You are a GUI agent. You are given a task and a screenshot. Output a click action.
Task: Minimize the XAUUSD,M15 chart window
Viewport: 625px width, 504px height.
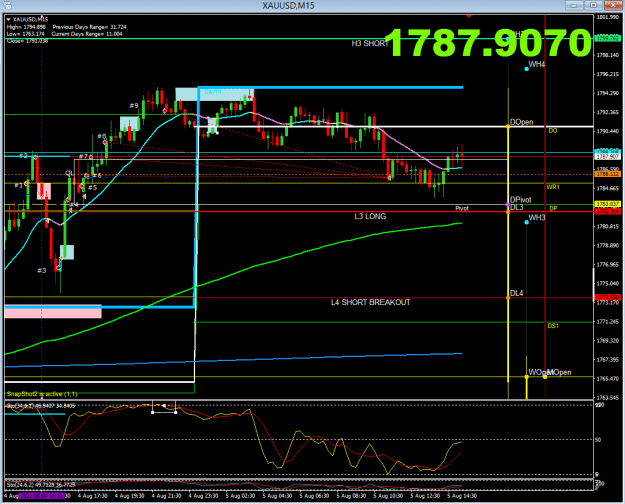[574, 5]
